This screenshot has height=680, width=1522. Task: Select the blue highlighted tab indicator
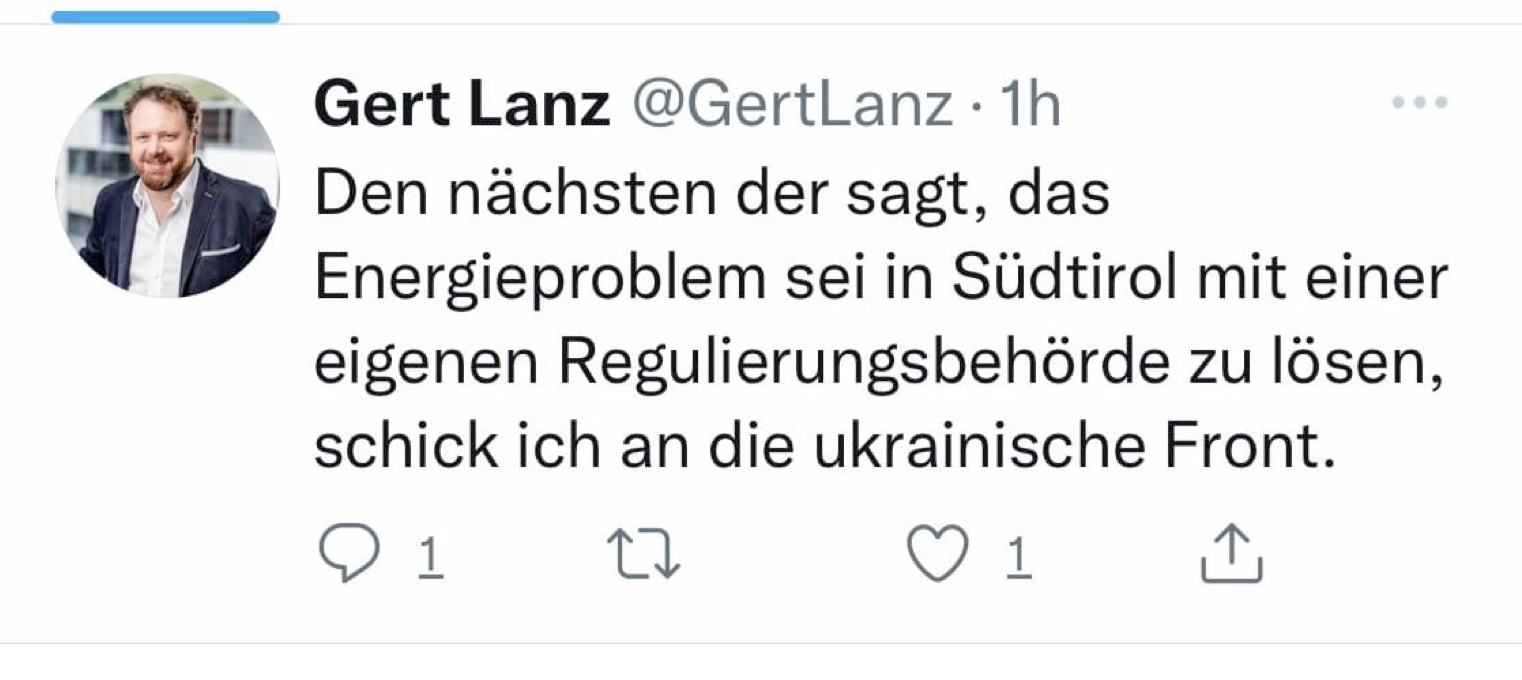[165, 17]
